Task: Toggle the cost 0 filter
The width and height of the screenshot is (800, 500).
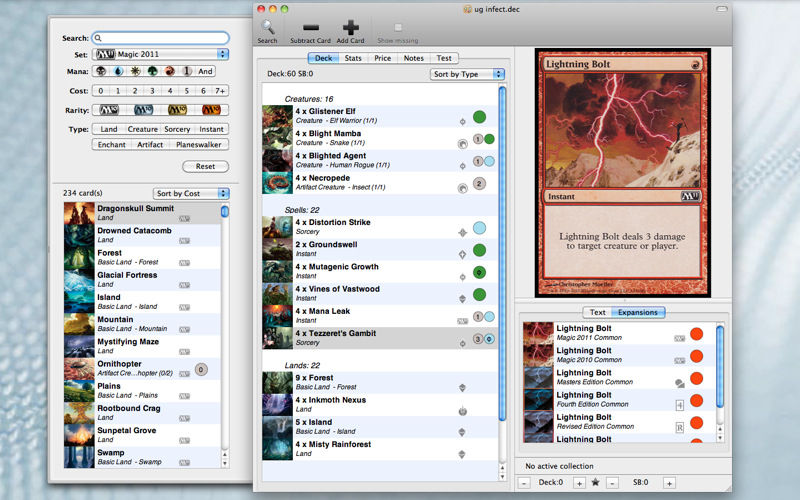Action: [x=101, y=91]
